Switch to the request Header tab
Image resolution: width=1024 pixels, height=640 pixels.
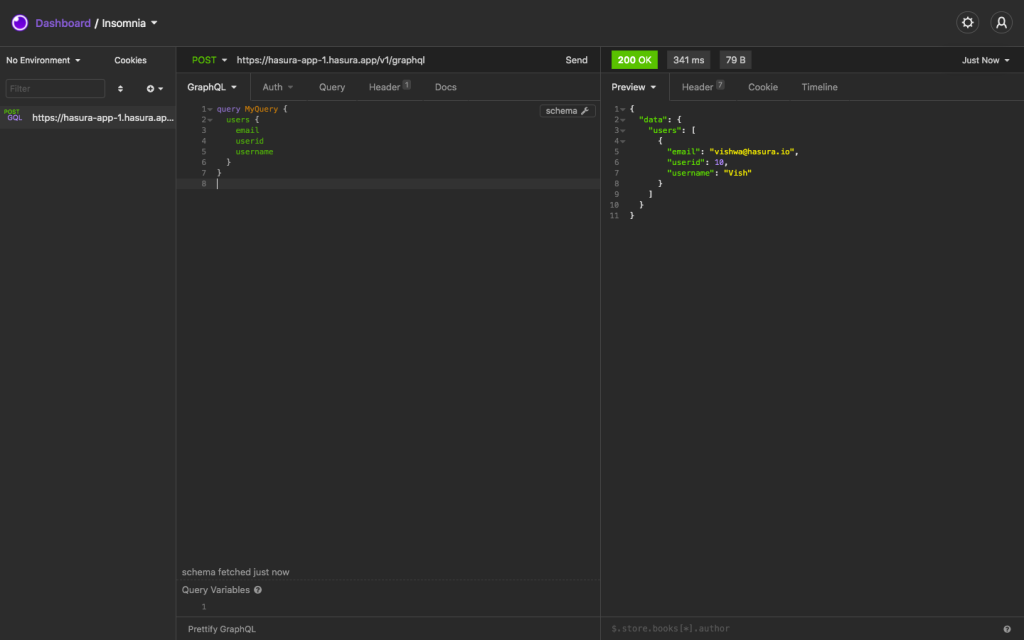pyautogui.click(x=389, y=87)
